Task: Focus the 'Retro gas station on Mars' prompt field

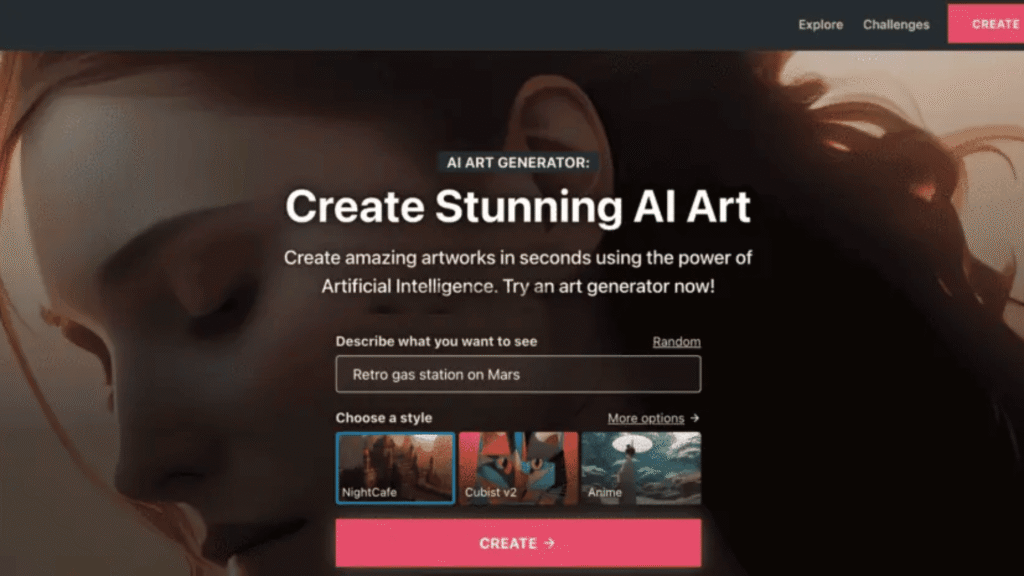Action: (518, 374)
